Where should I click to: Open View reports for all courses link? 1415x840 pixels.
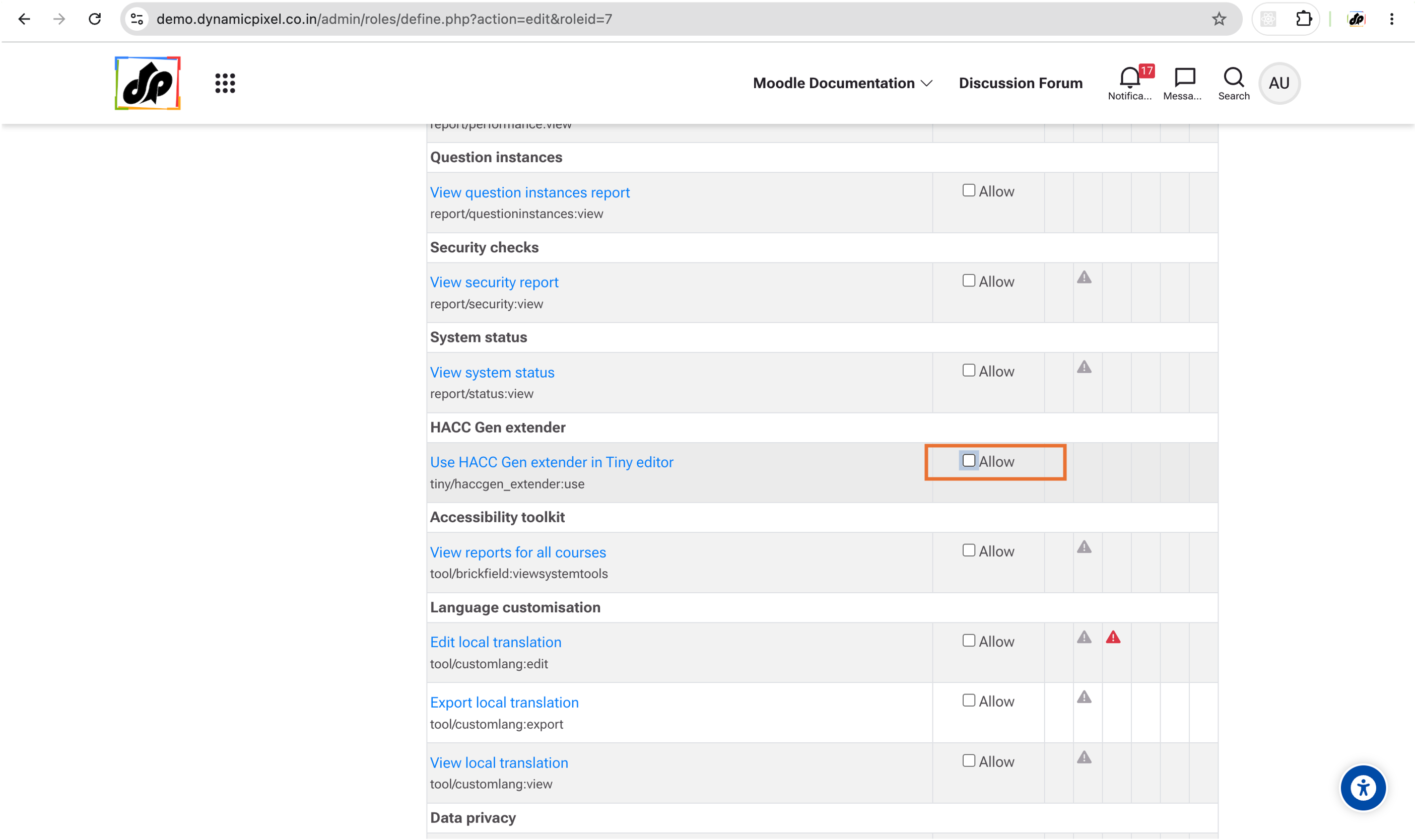click(x=517, y=552)
